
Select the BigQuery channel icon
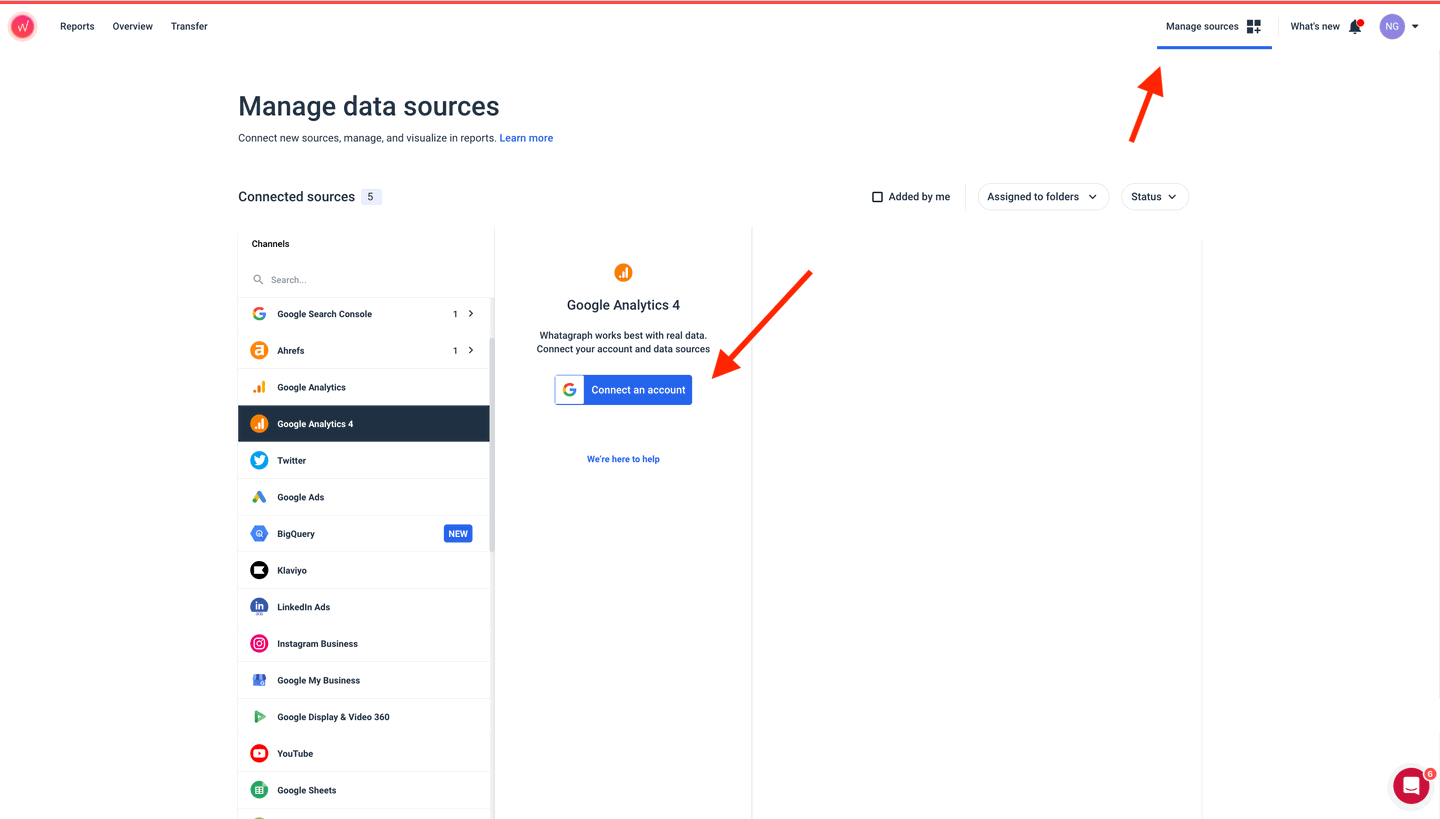click(259, 534)
